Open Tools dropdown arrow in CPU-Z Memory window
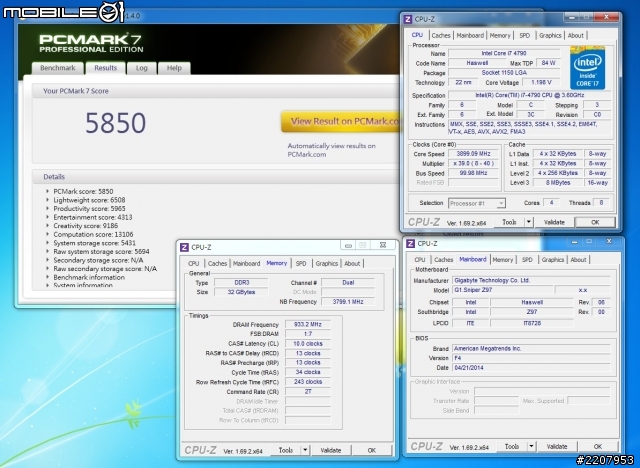Screen dimensions: 640x468 [x=305, y=450]
